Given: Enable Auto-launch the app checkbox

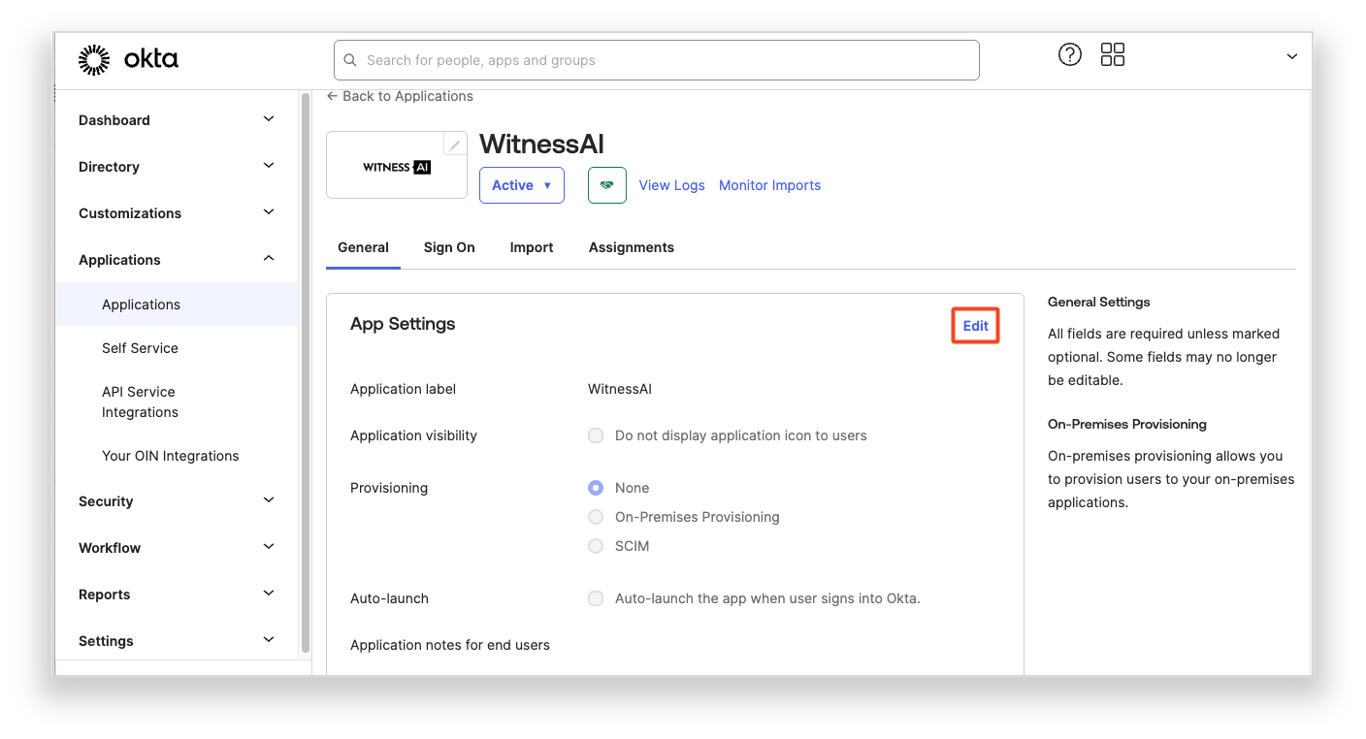Looking at the screenshot, I should pos(596,599).
